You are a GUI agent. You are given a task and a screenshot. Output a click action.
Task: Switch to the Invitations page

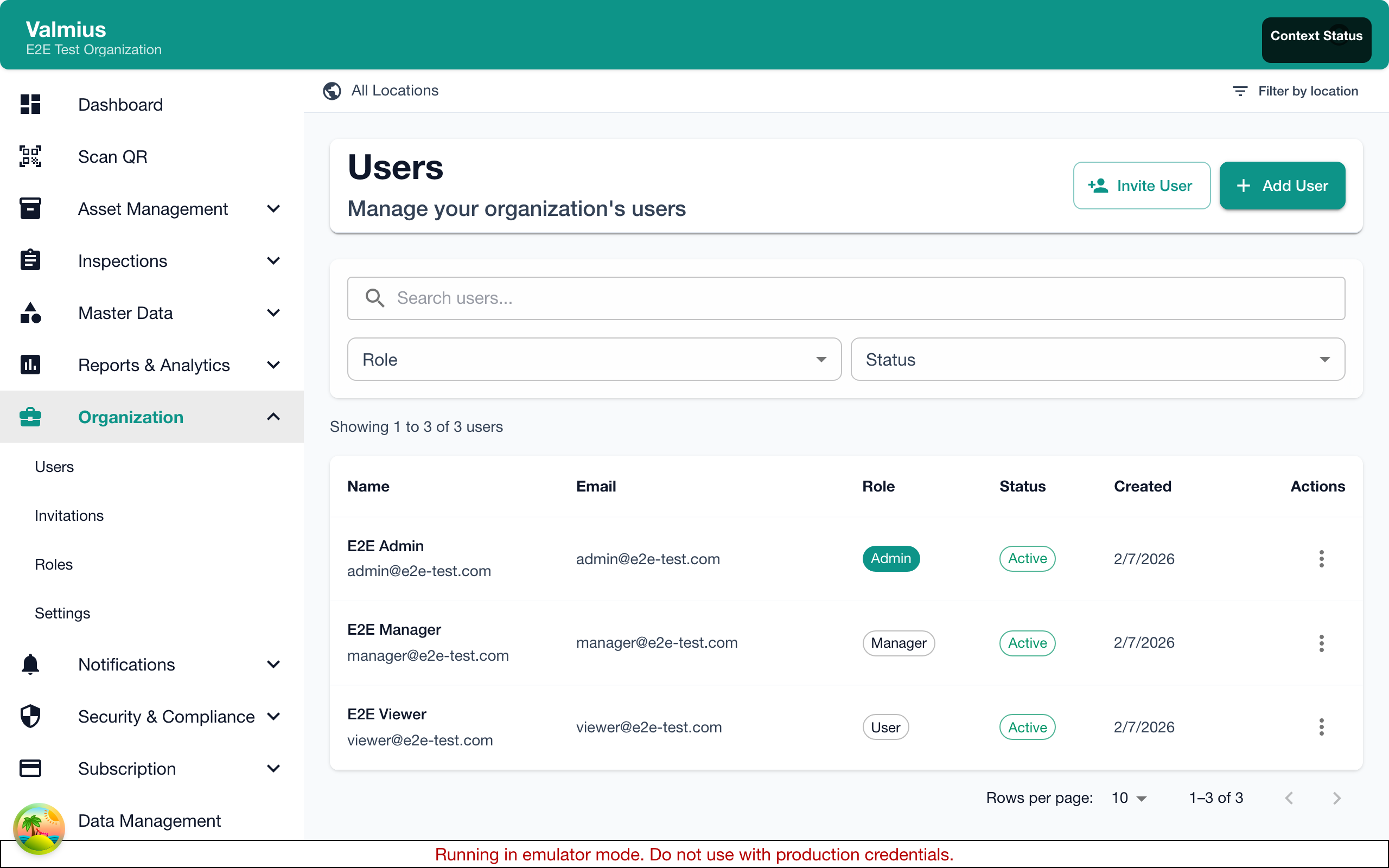[x=69, y=515]
